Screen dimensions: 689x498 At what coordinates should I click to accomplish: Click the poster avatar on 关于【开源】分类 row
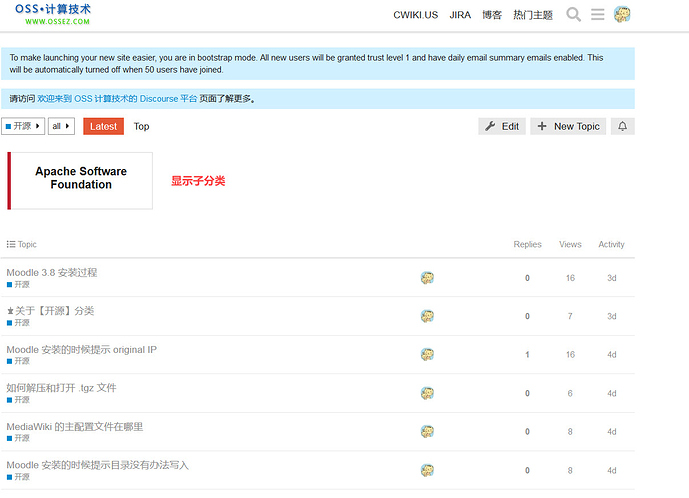tap(427, 316)
